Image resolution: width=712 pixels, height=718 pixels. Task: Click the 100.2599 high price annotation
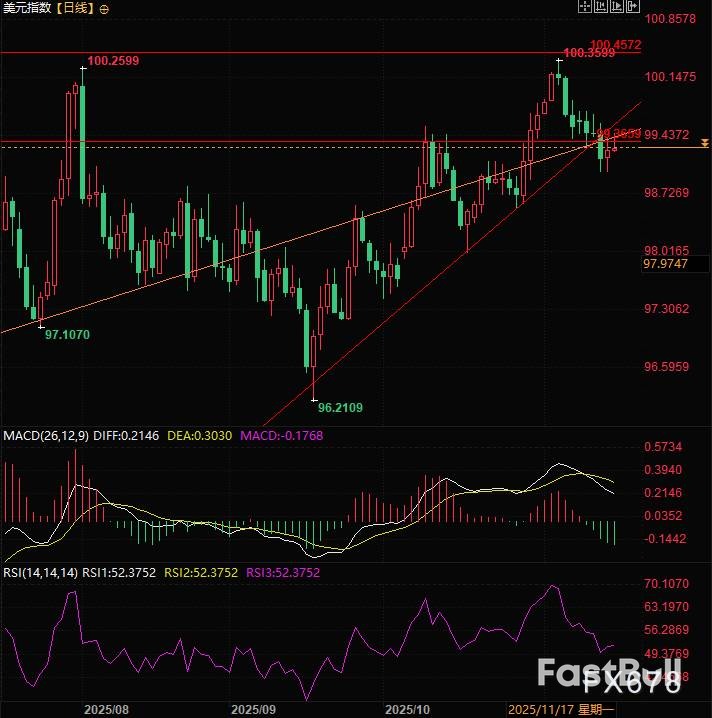[x=113, y=61]
